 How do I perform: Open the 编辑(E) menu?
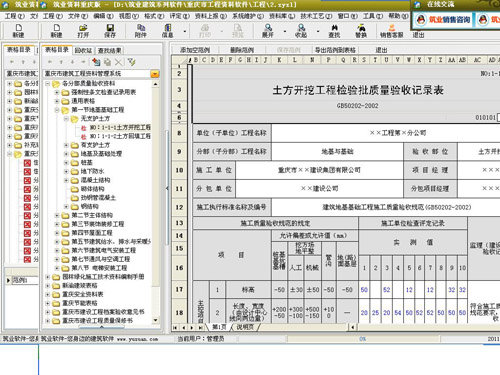pyautogui.click(x=103, y=16)
